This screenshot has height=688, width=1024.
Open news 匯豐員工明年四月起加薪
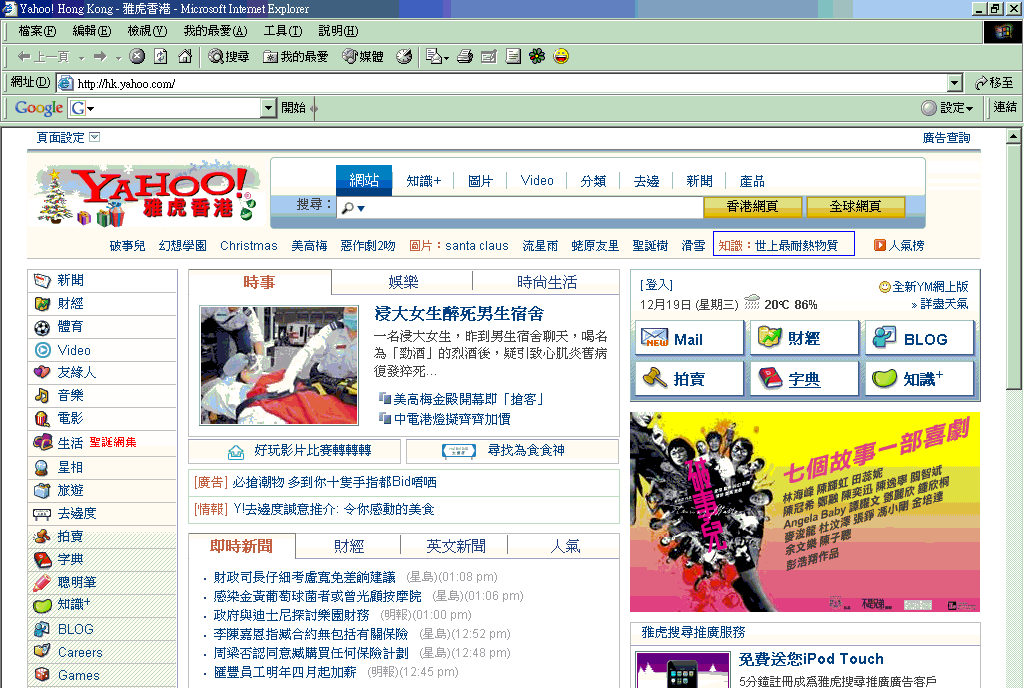[x=285, y=672]
